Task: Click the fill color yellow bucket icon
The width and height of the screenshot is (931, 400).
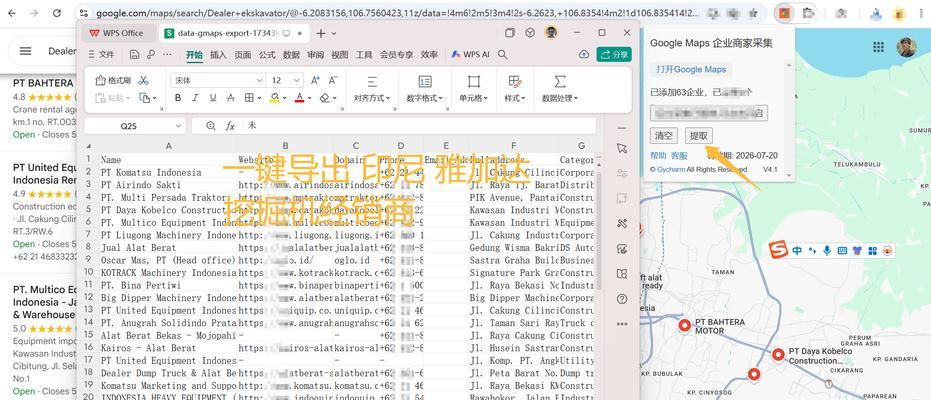Action: [274, 98]
